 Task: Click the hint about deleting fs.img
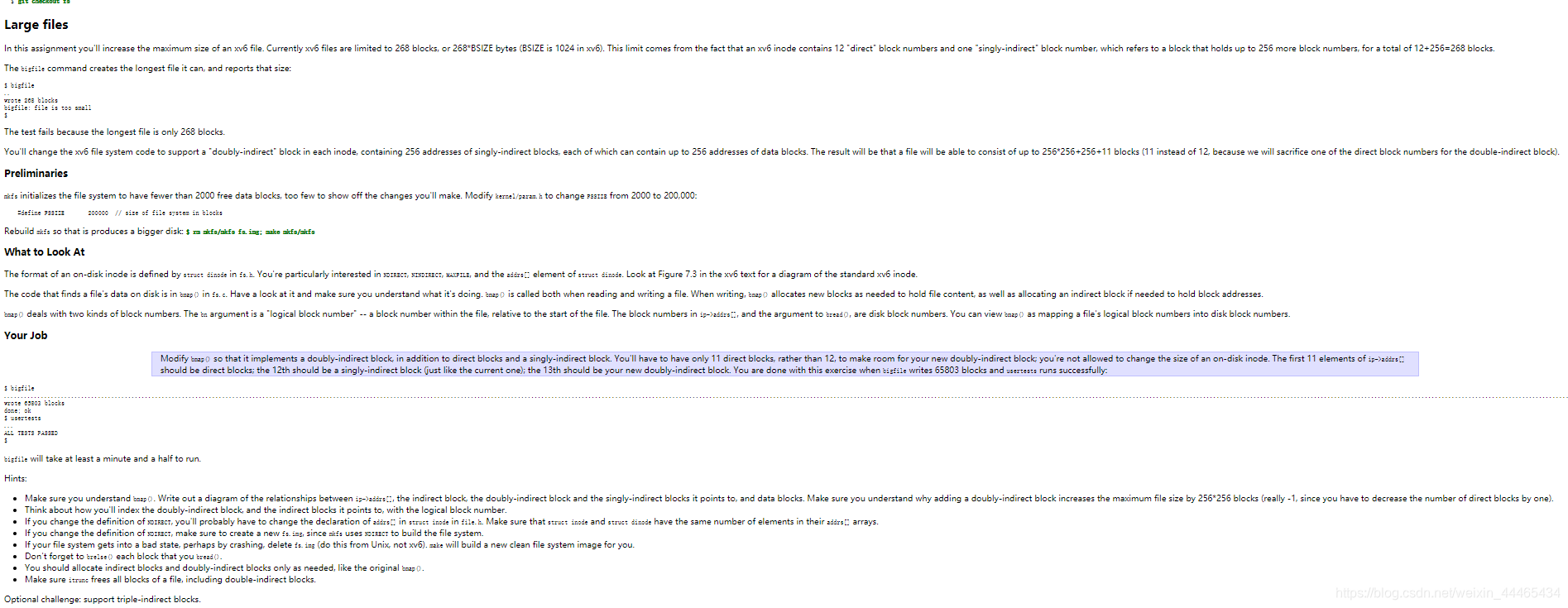pos(329,545)
